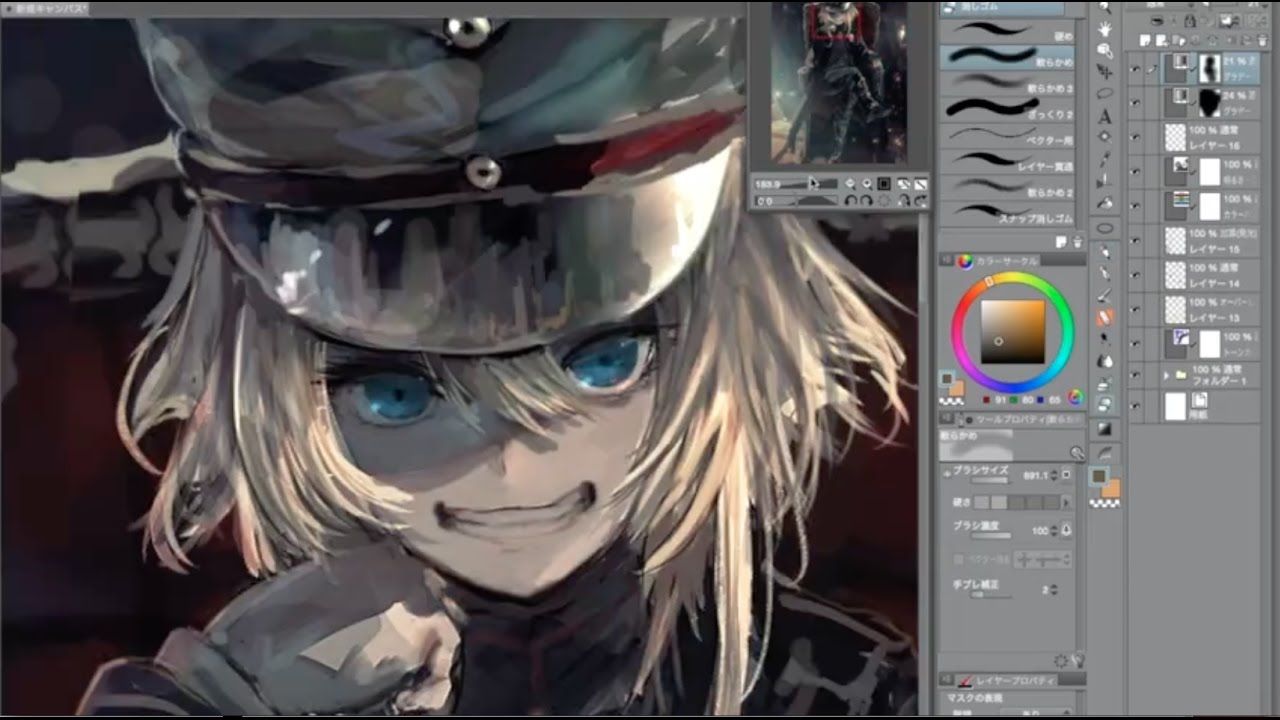
Task: Hide layer レイヤー 16 via eye icon
Action: click(x=1135, y=137)
